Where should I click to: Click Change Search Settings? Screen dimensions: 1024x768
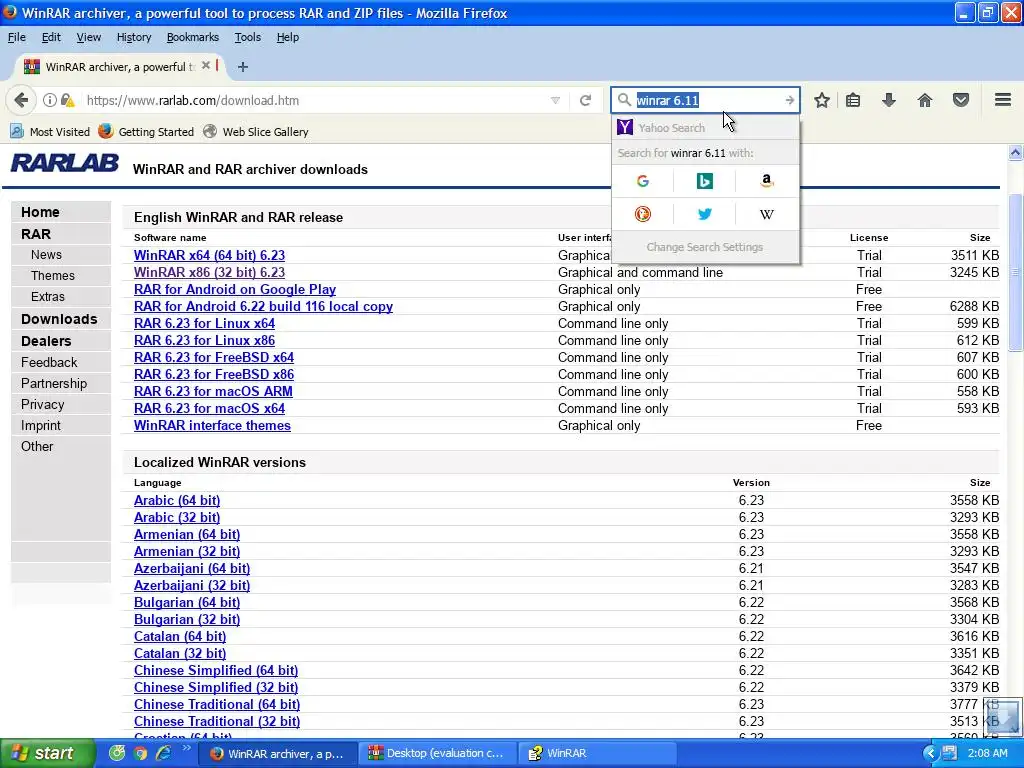click(705, 247)
